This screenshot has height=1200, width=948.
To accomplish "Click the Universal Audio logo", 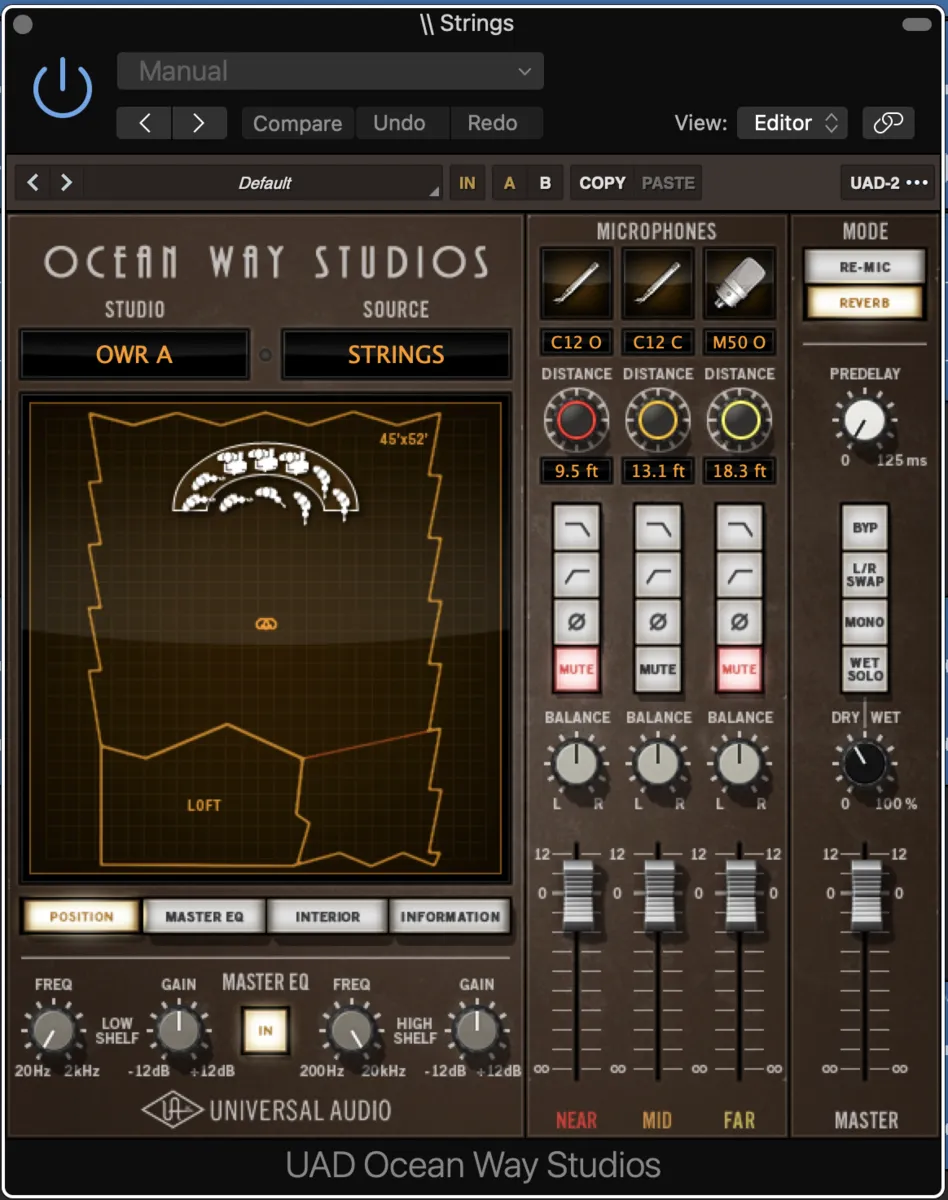I will 266,1110.
